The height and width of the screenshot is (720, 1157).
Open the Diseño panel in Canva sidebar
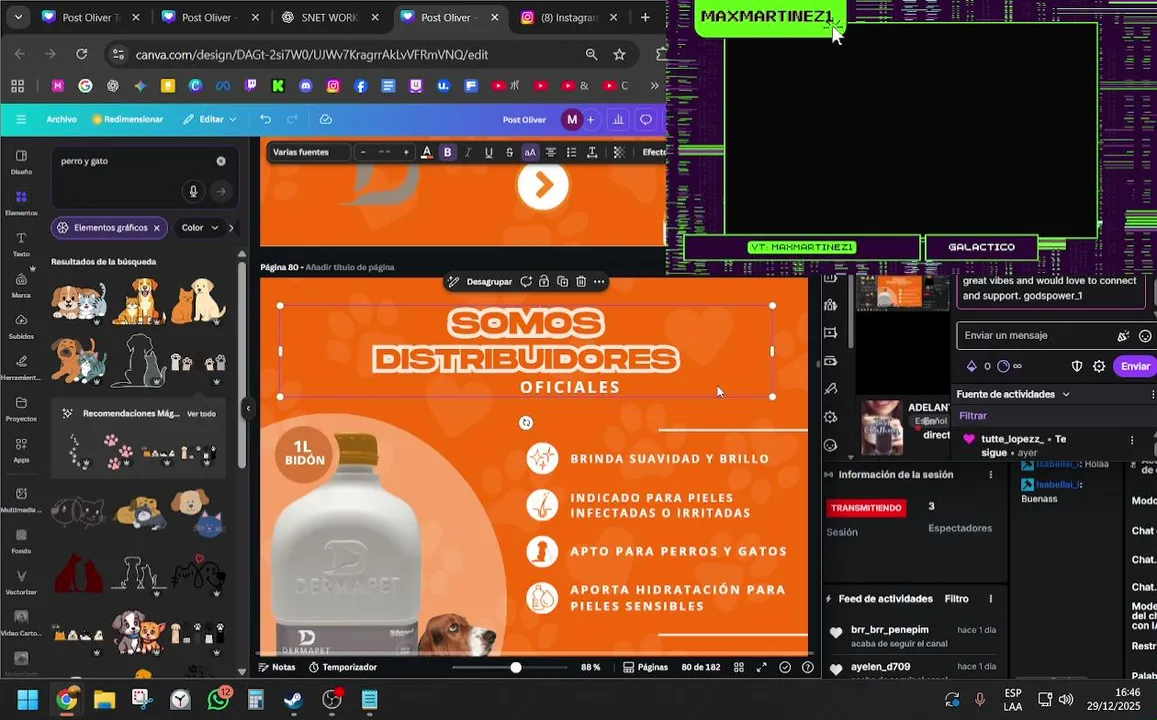pos(21,162)
